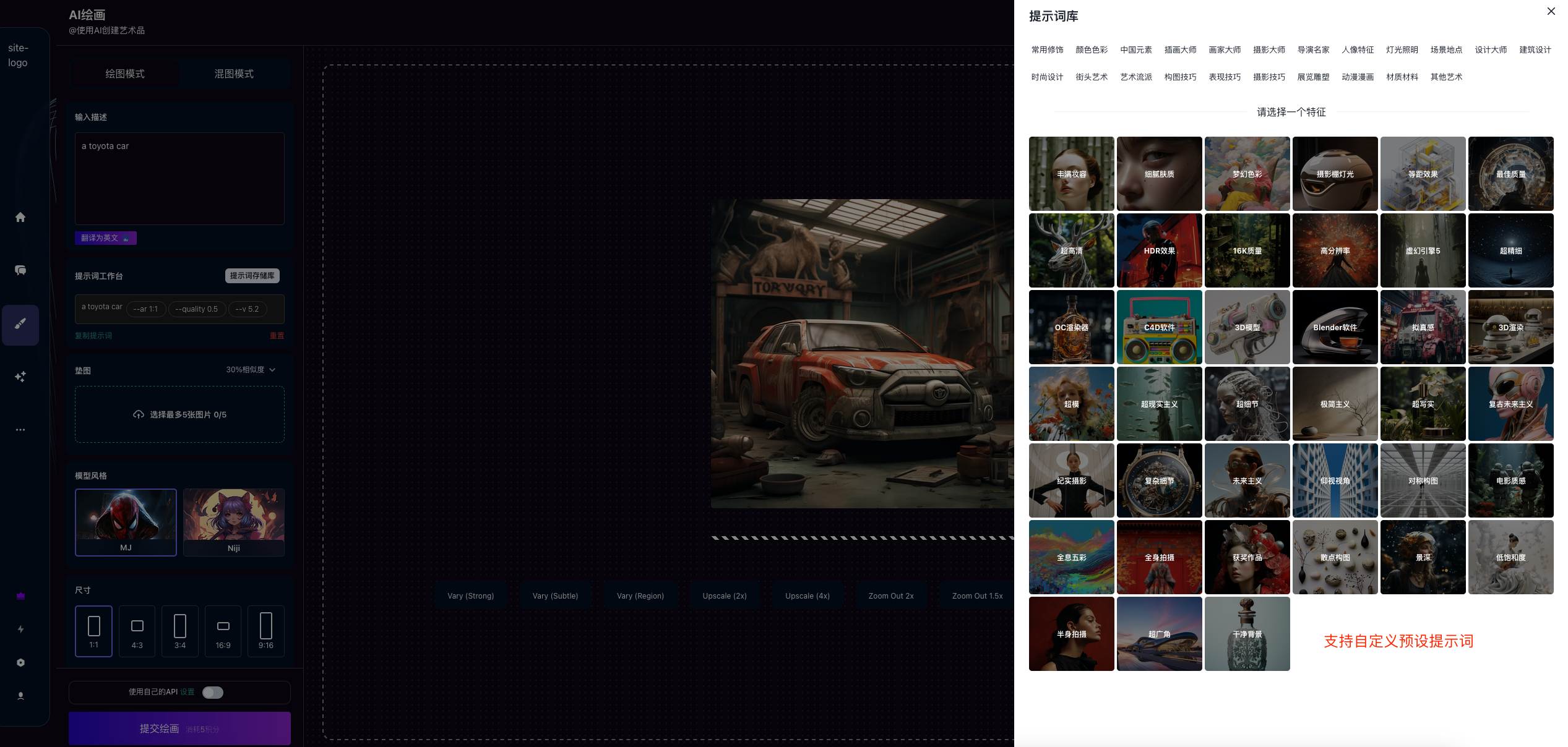Select the paintbrush drawing icon in the sidebar
This screenshot has height=747, width=1568.
point(20,324)
